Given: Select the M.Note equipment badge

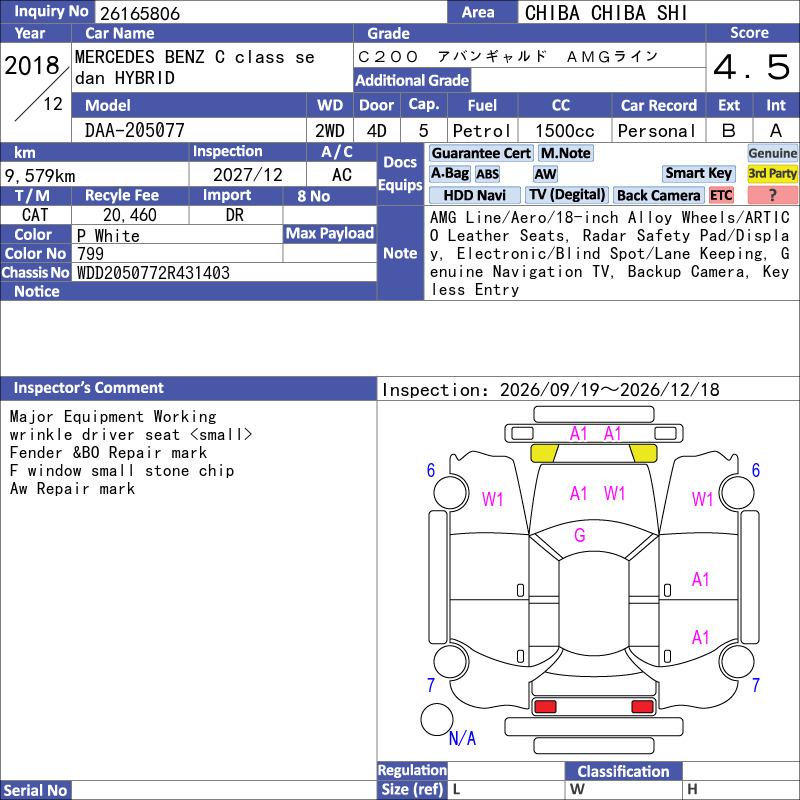Looking at the screenshot, I should coord(565,153).
